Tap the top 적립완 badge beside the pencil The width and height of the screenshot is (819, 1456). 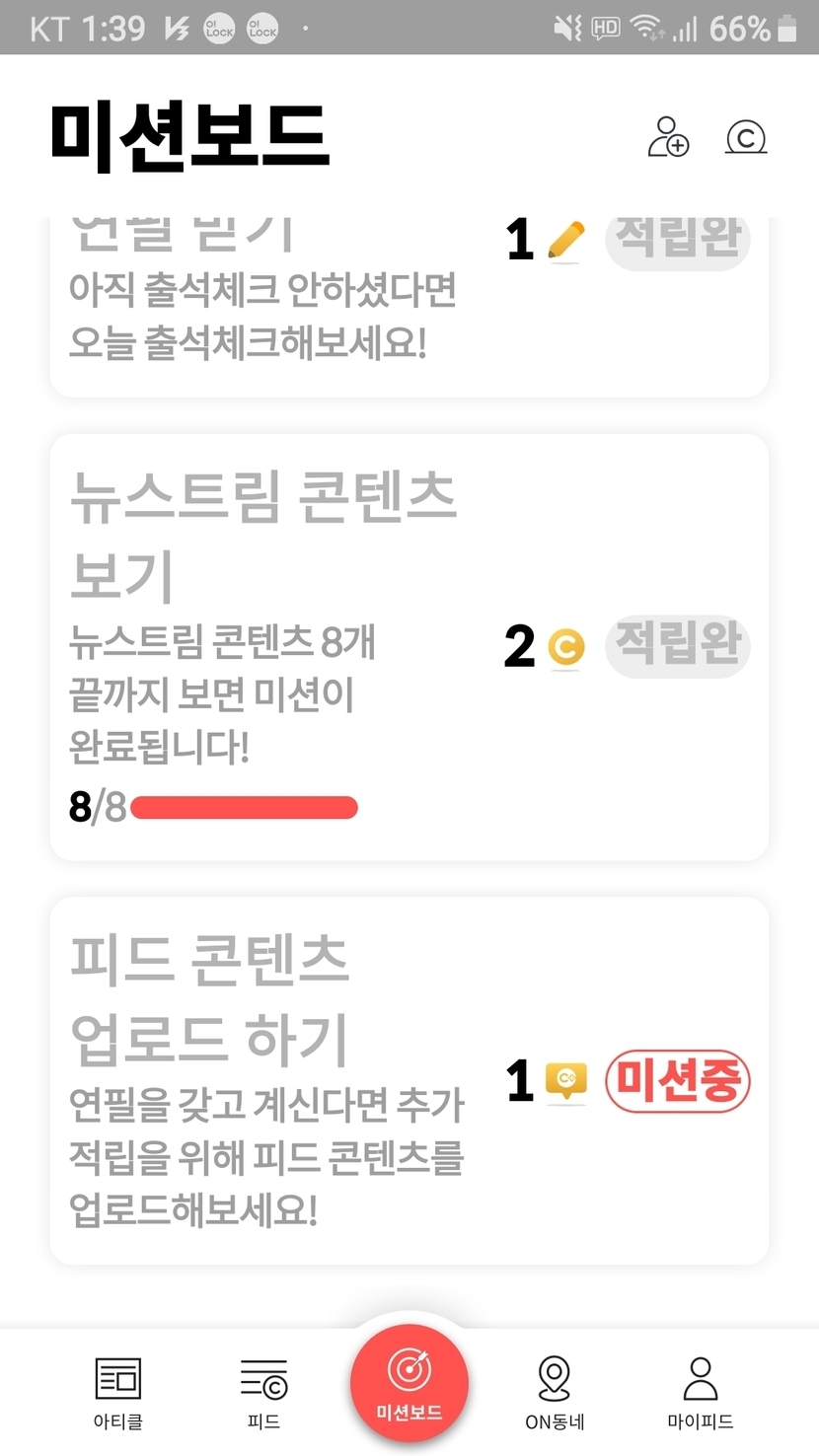point(678,240)
